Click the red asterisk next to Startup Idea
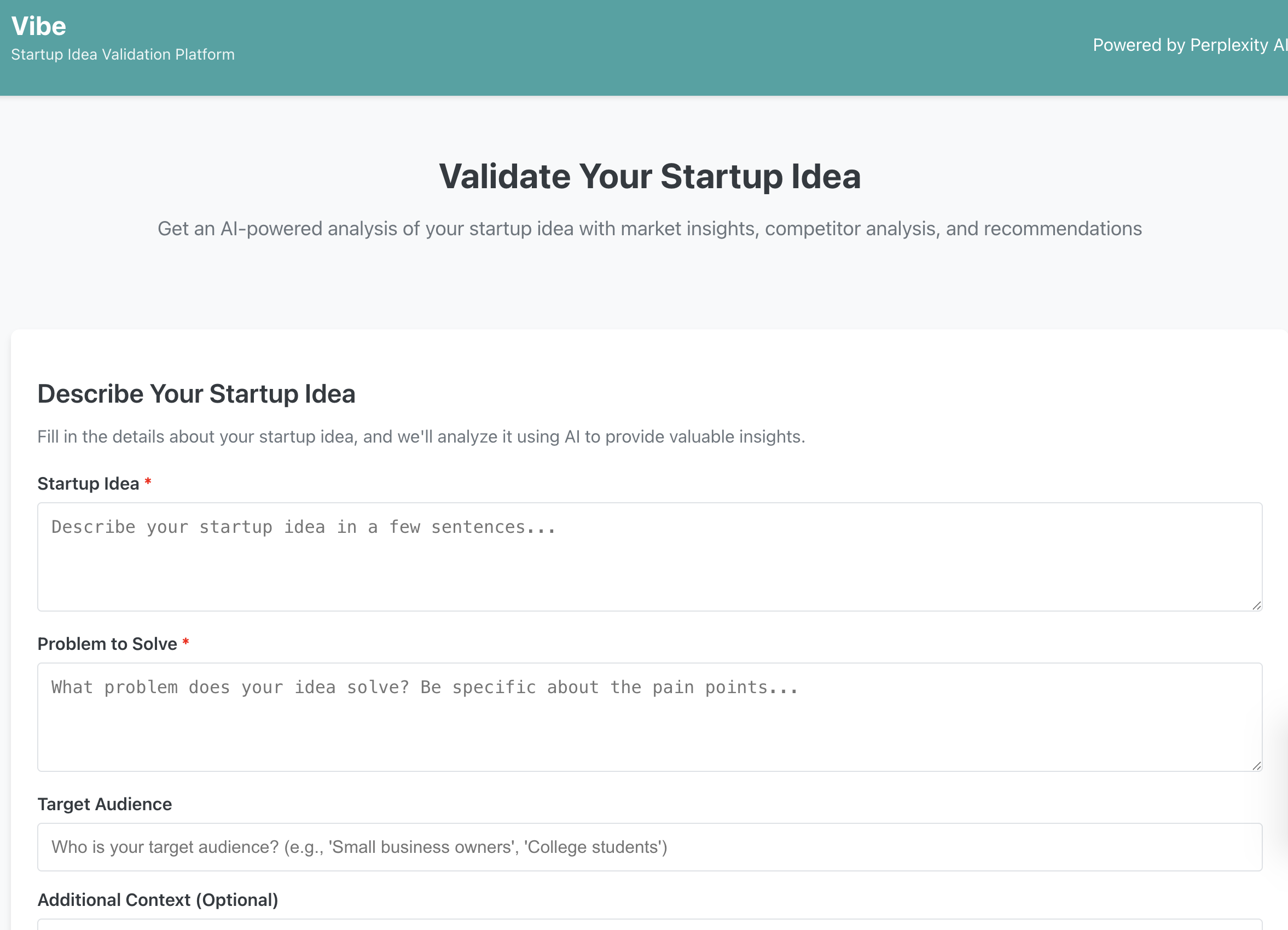Screen dimensions: 1288x930 click(x=148, y=482)
